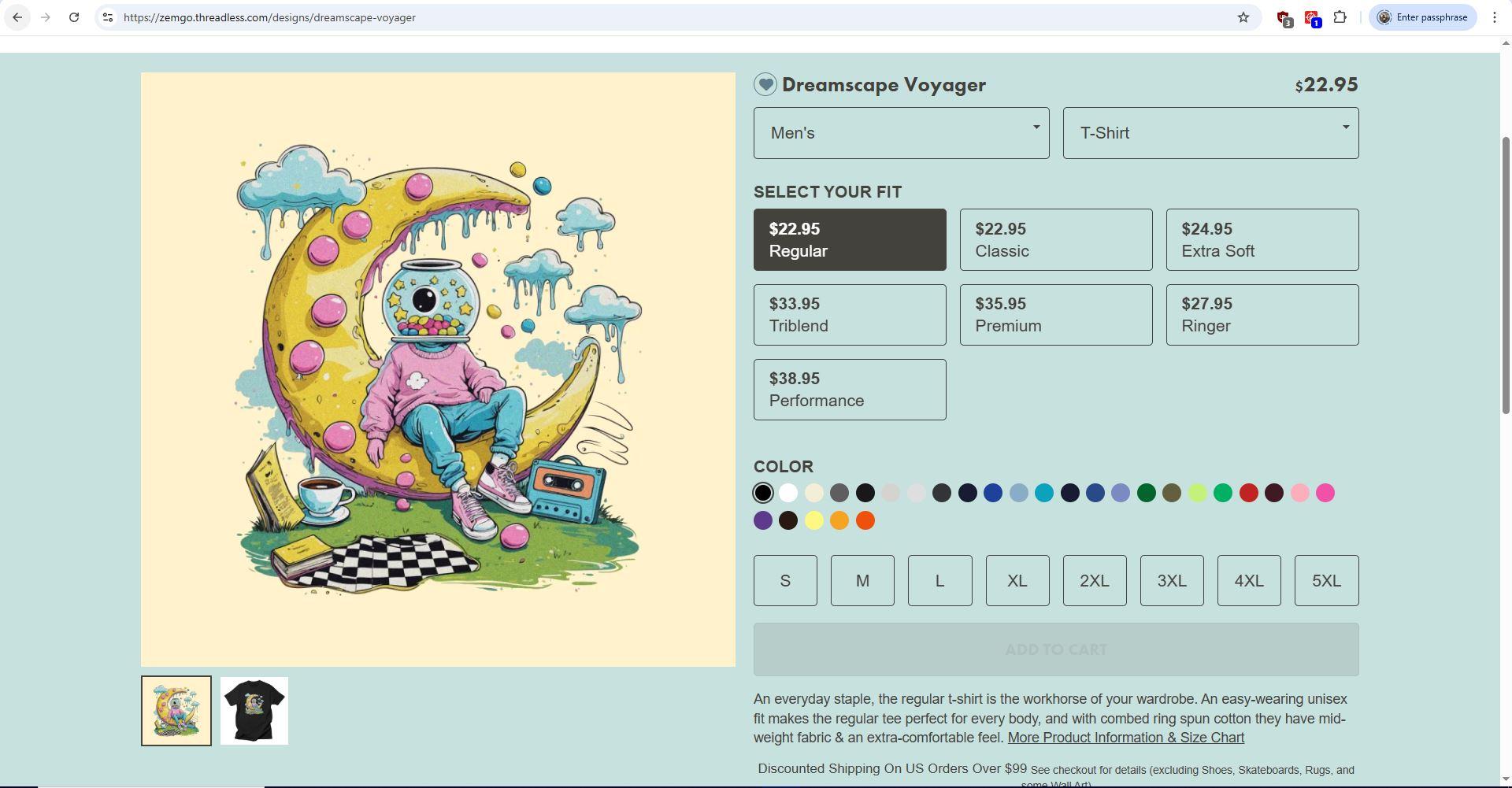This screenshot has height=788, width=1512.
Task: Expand the T-Shirt product type dropdown
Action: [1210, 133]
